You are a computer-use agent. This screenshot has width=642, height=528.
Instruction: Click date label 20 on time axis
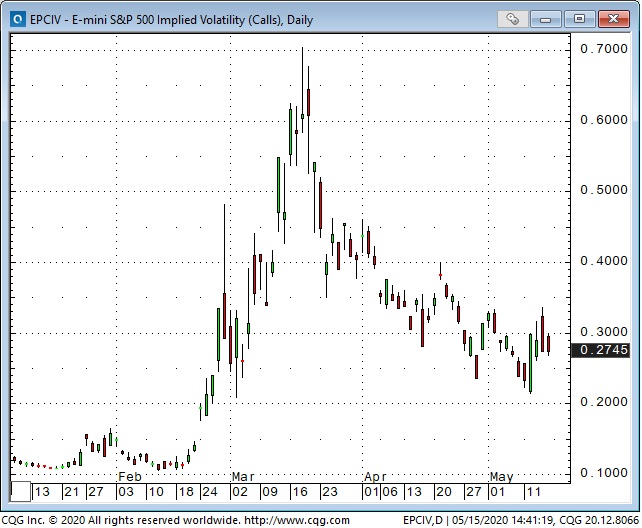444,492
